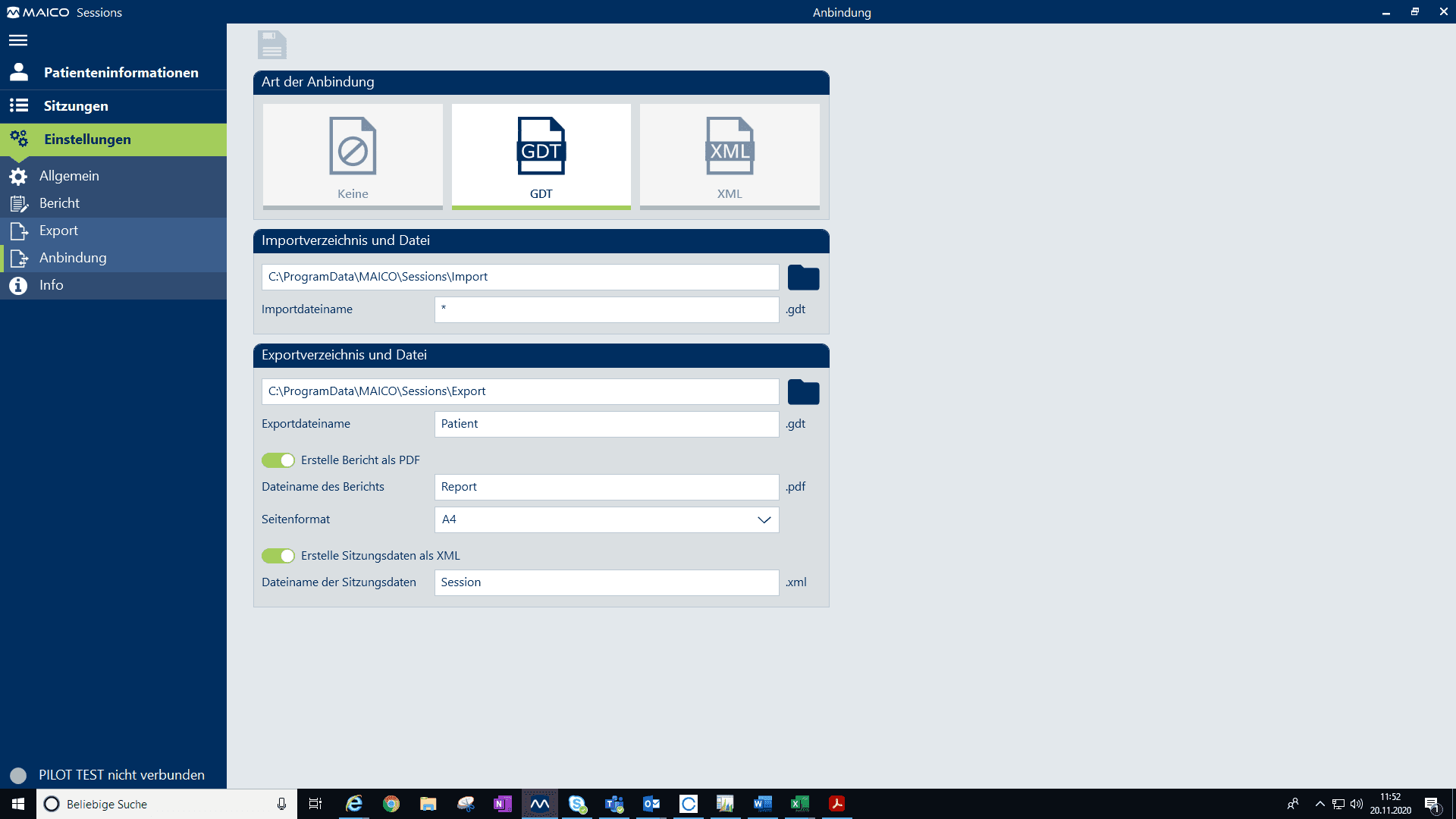
Task: Open Bericht settings page
Action: [59, 203]
